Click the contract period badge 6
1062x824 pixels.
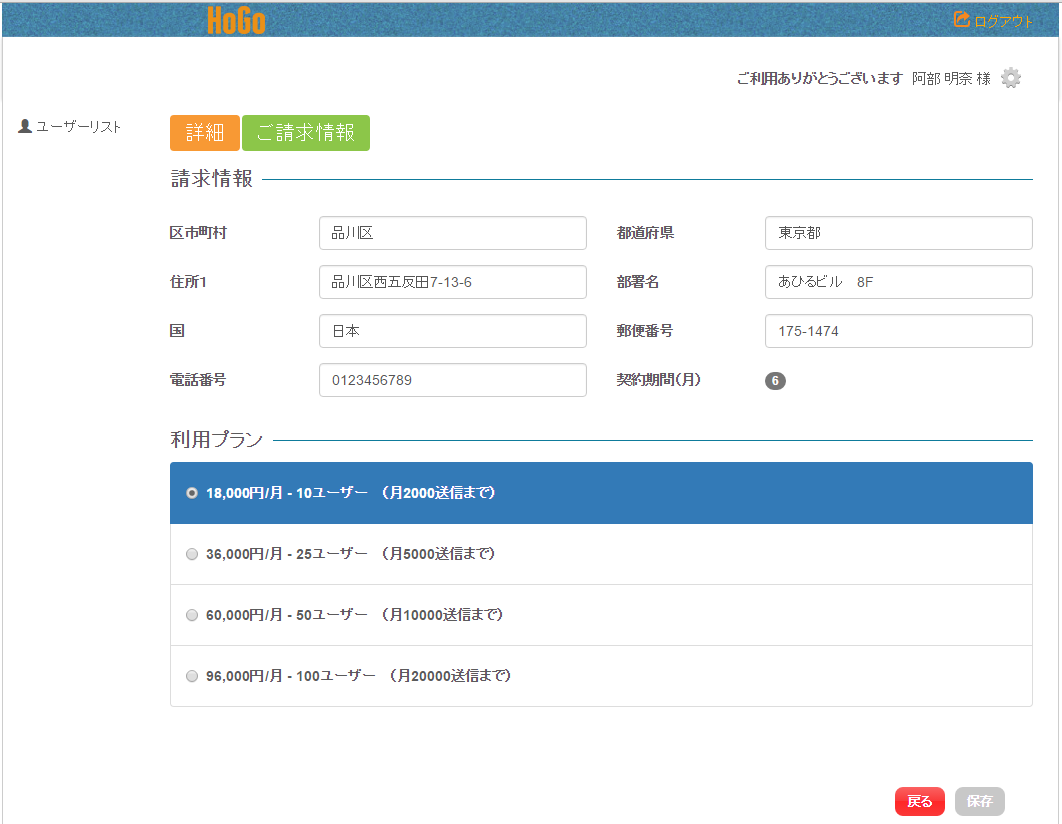775,381
